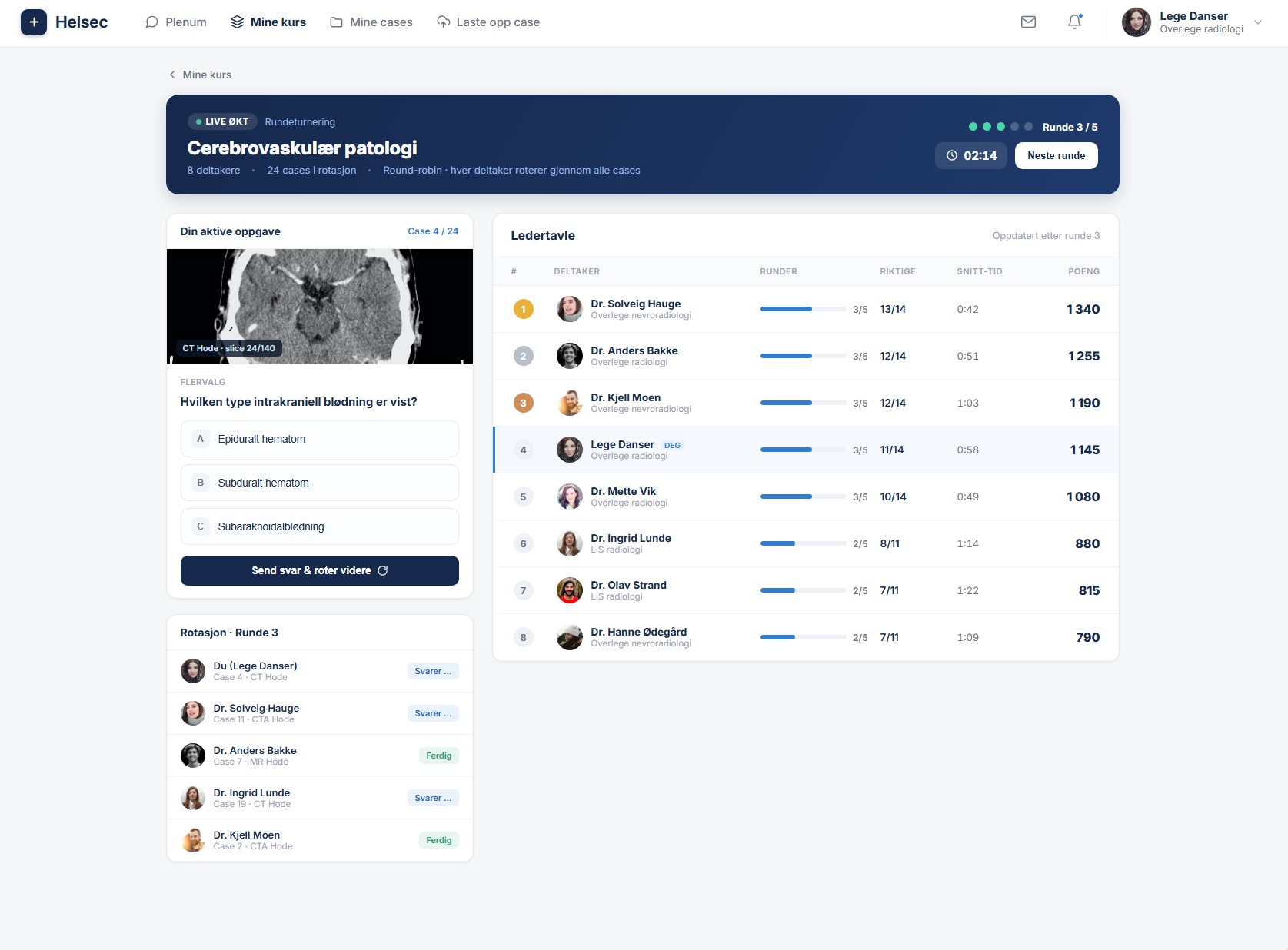Click Dr. Solveig Hauge's leaderboard avatar
Viewport: 1288px width, 950px height.
tap(570, 309)
